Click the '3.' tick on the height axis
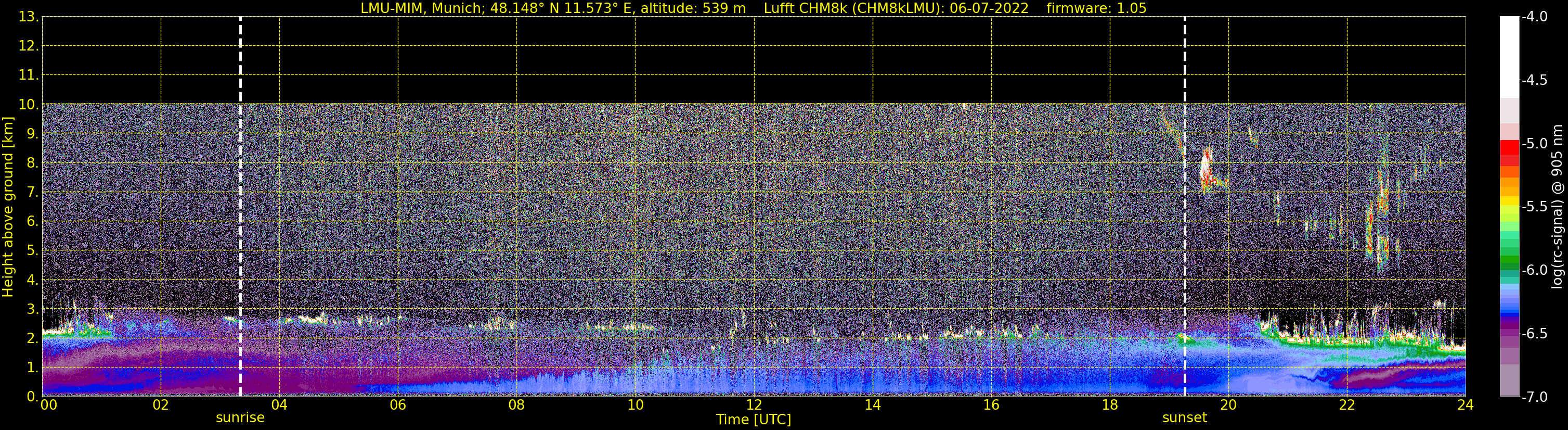The image size is (1568, 430). (32, 309)
